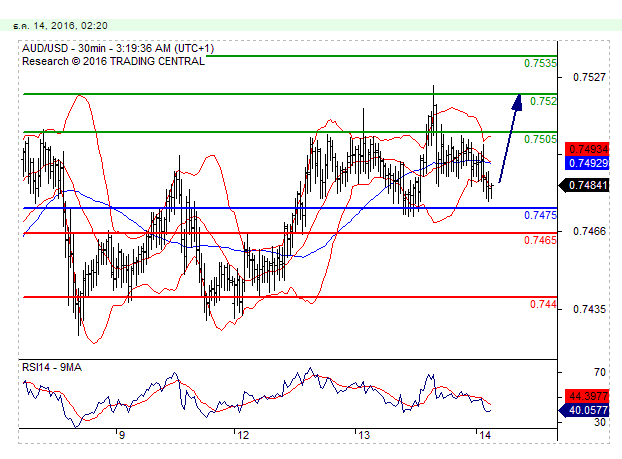This screenshot has width=622, height=459.
Task: Click the red 44.3977 RSI value tag
Action: click(x=587, y=396)
